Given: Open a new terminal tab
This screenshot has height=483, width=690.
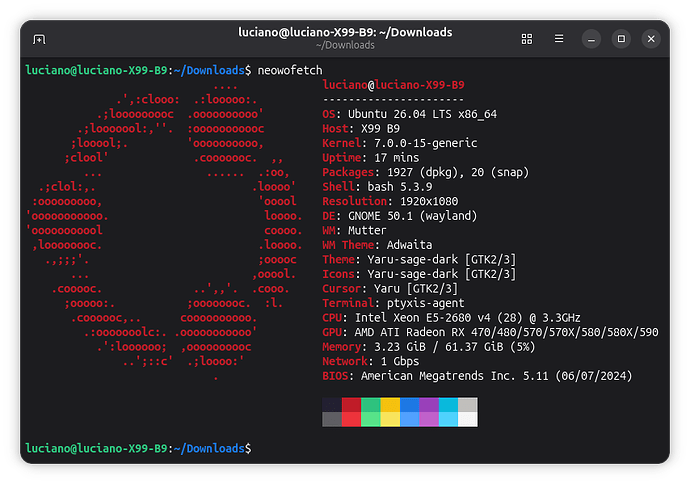Looking at the screenshot, I should point(39,40).
